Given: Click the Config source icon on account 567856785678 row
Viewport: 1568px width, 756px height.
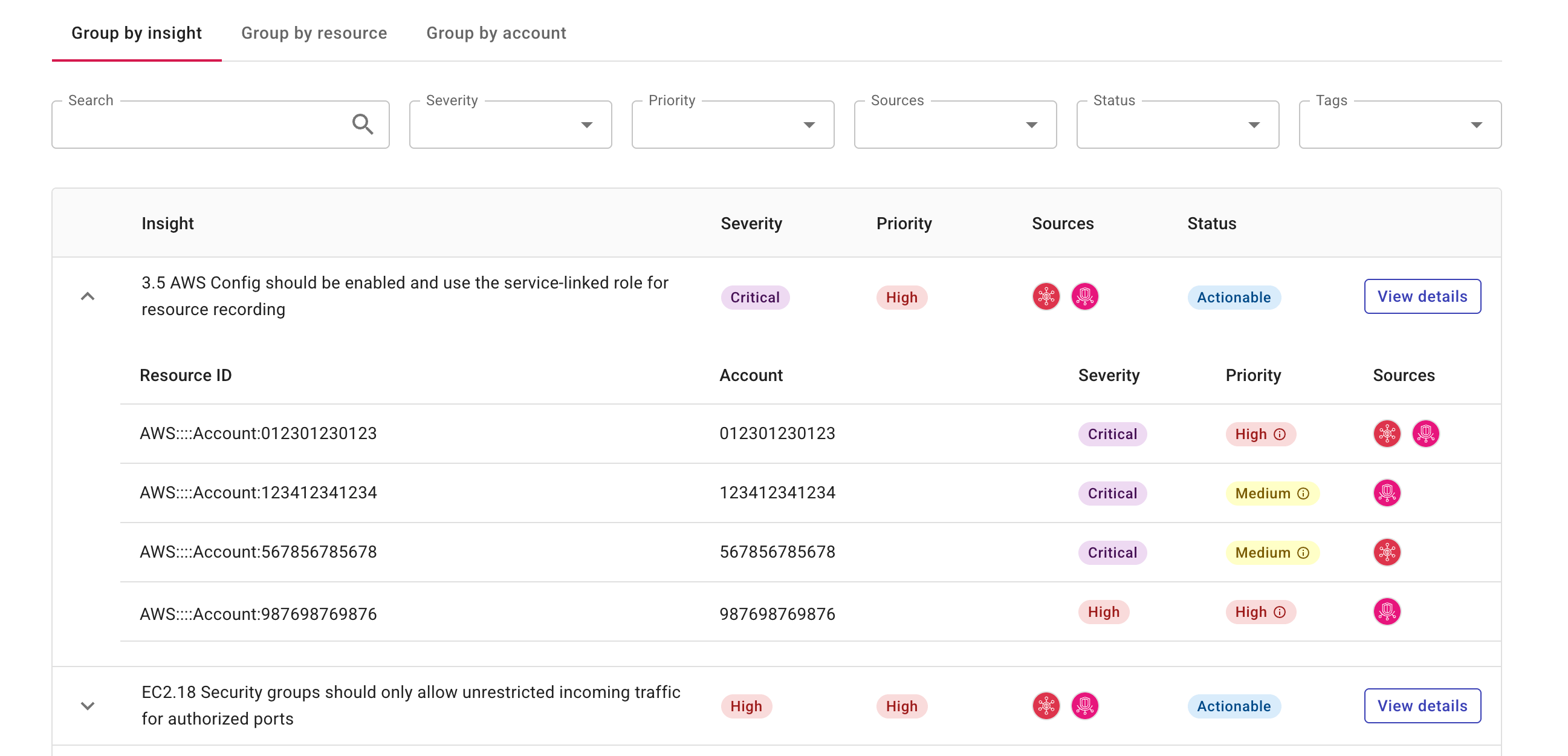Looking at the screenshot, I should (1388, 552).
